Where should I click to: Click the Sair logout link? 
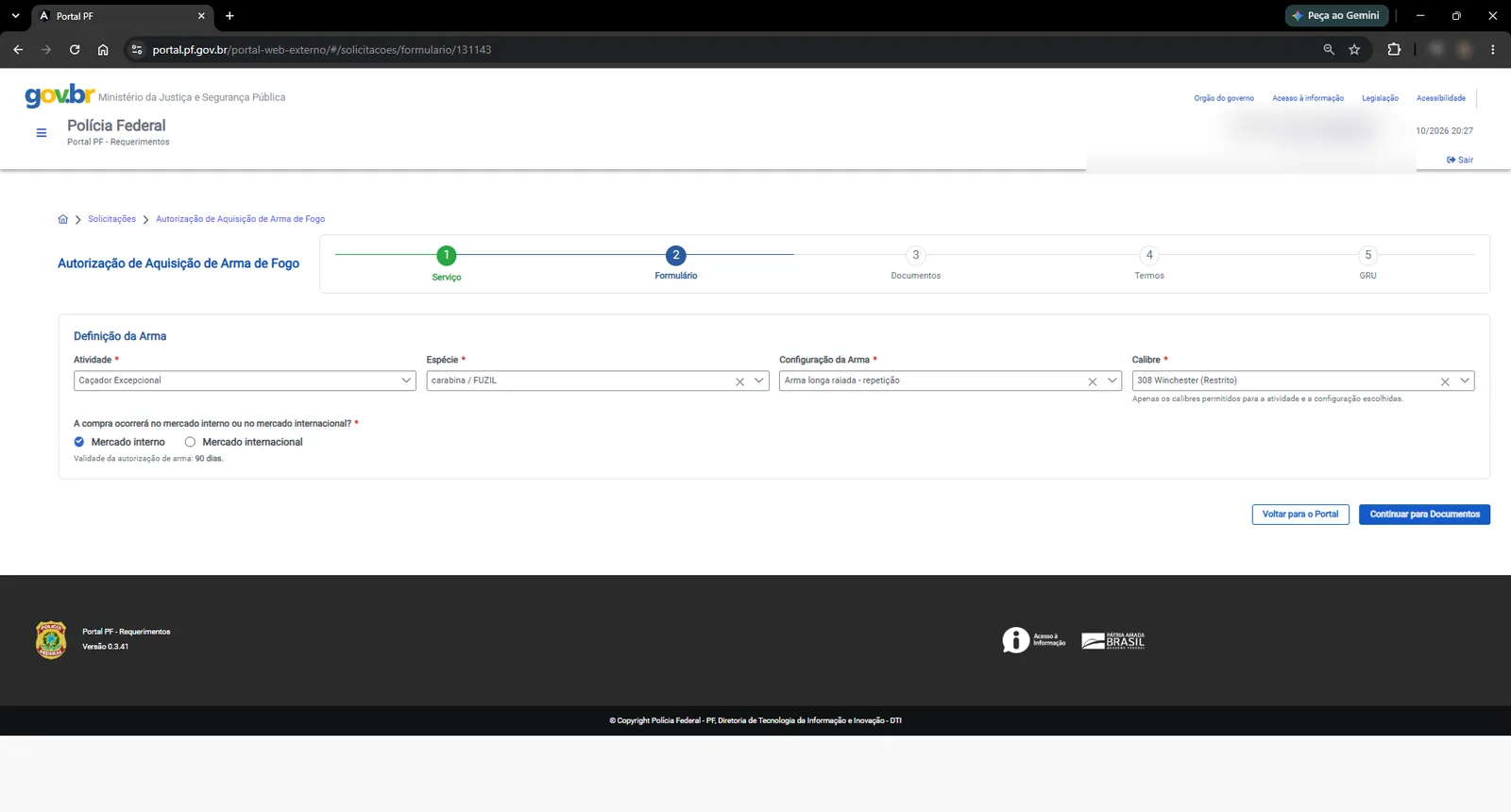pos(1460,160)
